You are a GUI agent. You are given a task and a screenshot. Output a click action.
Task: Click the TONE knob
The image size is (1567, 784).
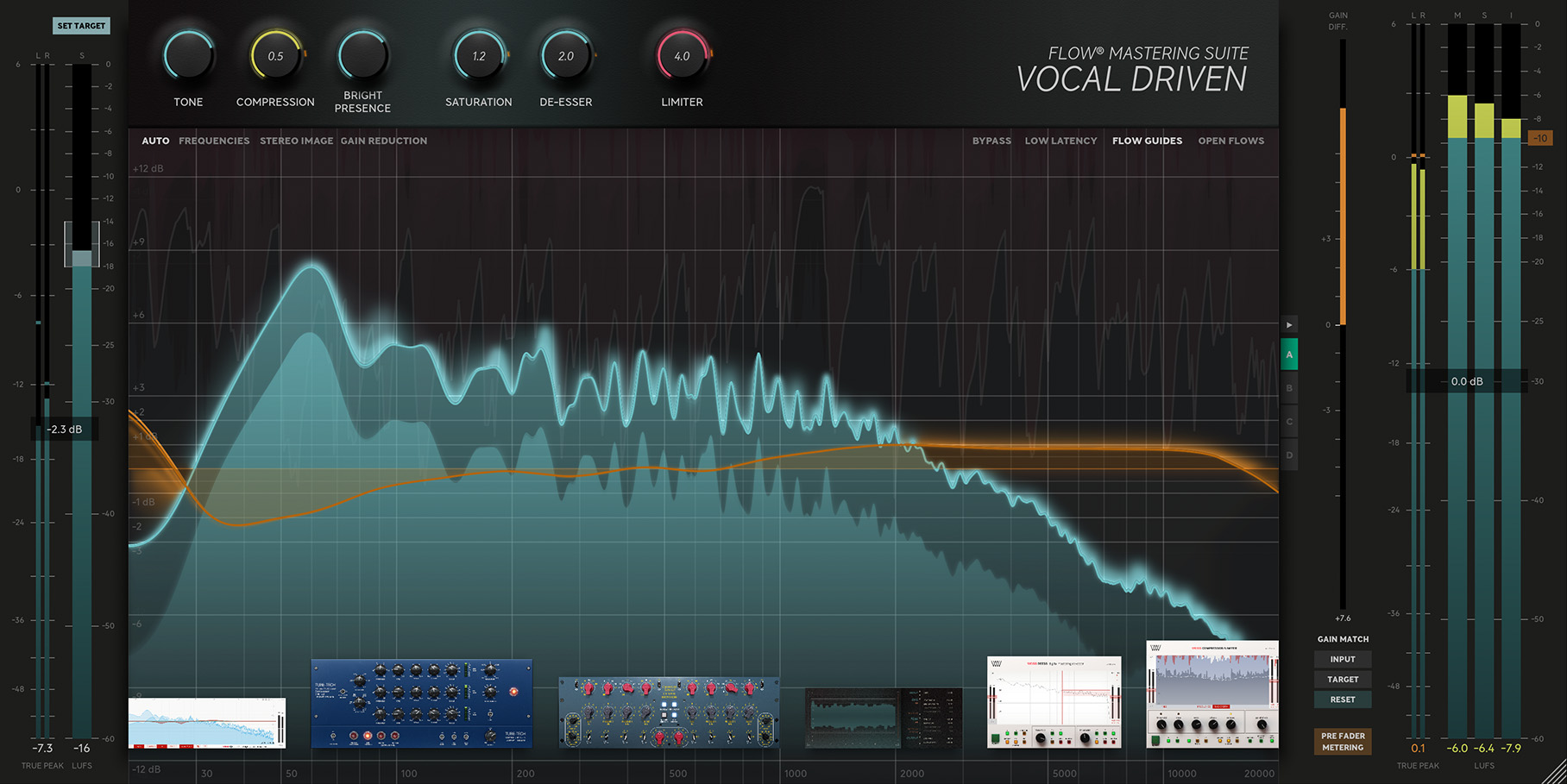pos(188,57)
